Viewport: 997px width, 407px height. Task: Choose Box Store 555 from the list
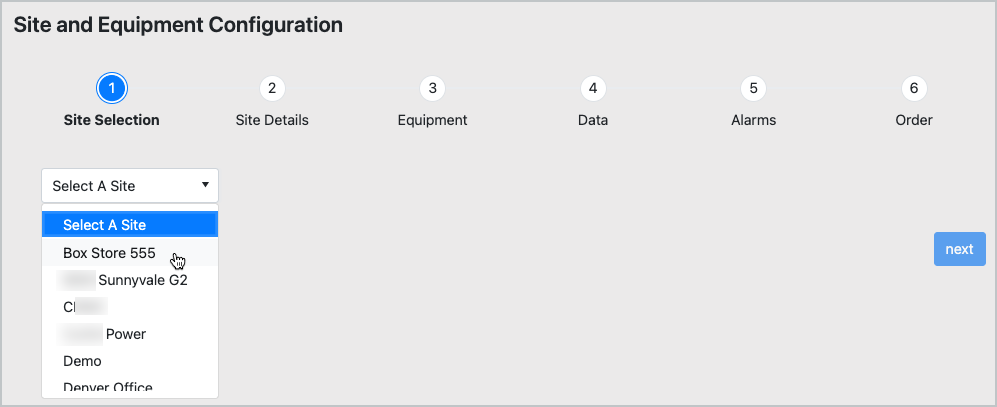pyautogui.click(x=109, y=253)
